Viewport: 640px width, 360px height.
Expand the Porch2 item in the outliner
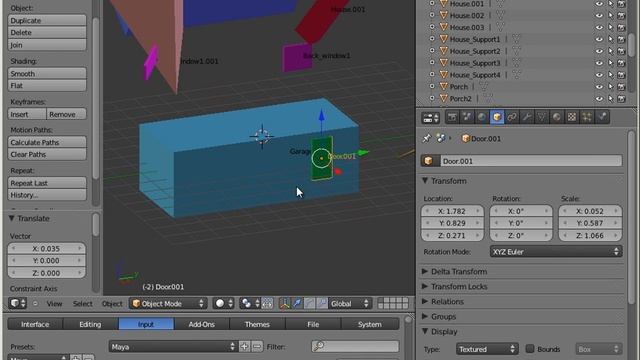432,99
